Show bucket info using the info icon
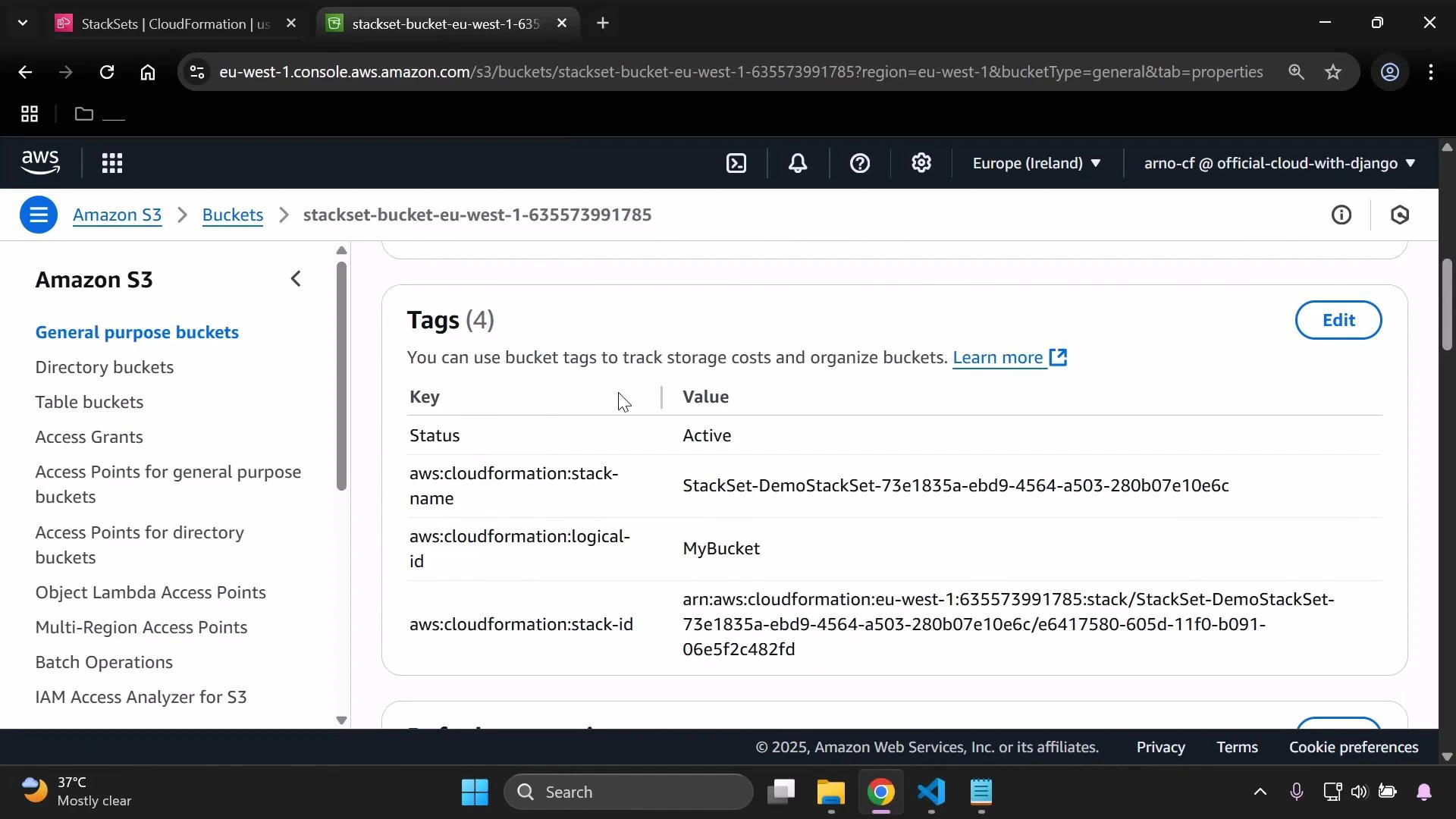Viewport: 1456px width, 819px height. [x=1342, y=215]
